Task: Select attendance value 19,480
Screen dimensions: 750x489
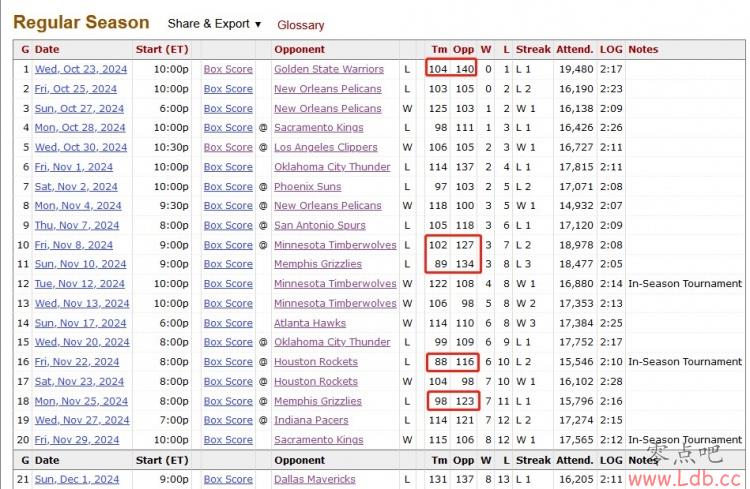Action: pyautogui.click(x=576, y=69)
